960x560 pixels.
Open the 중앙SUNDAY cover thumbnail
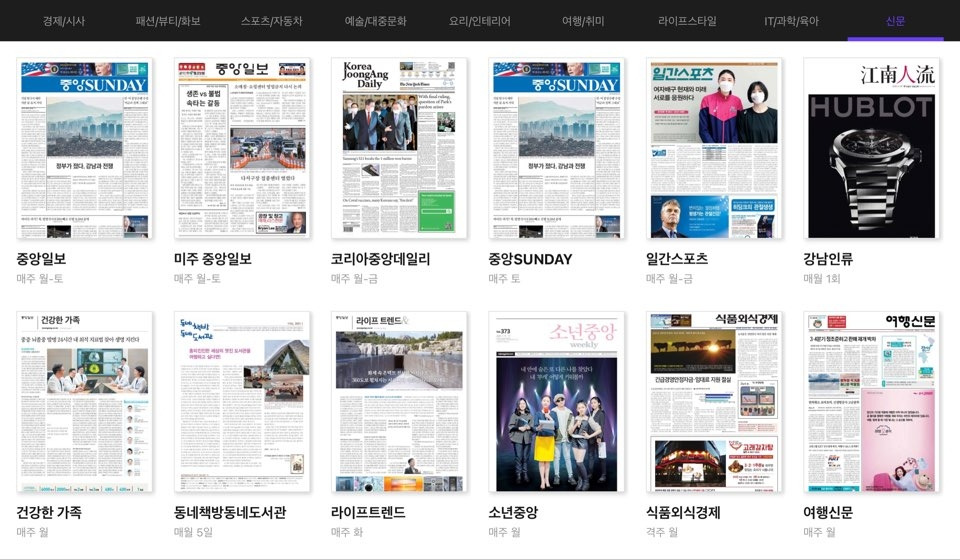click(x=557, y=148)
